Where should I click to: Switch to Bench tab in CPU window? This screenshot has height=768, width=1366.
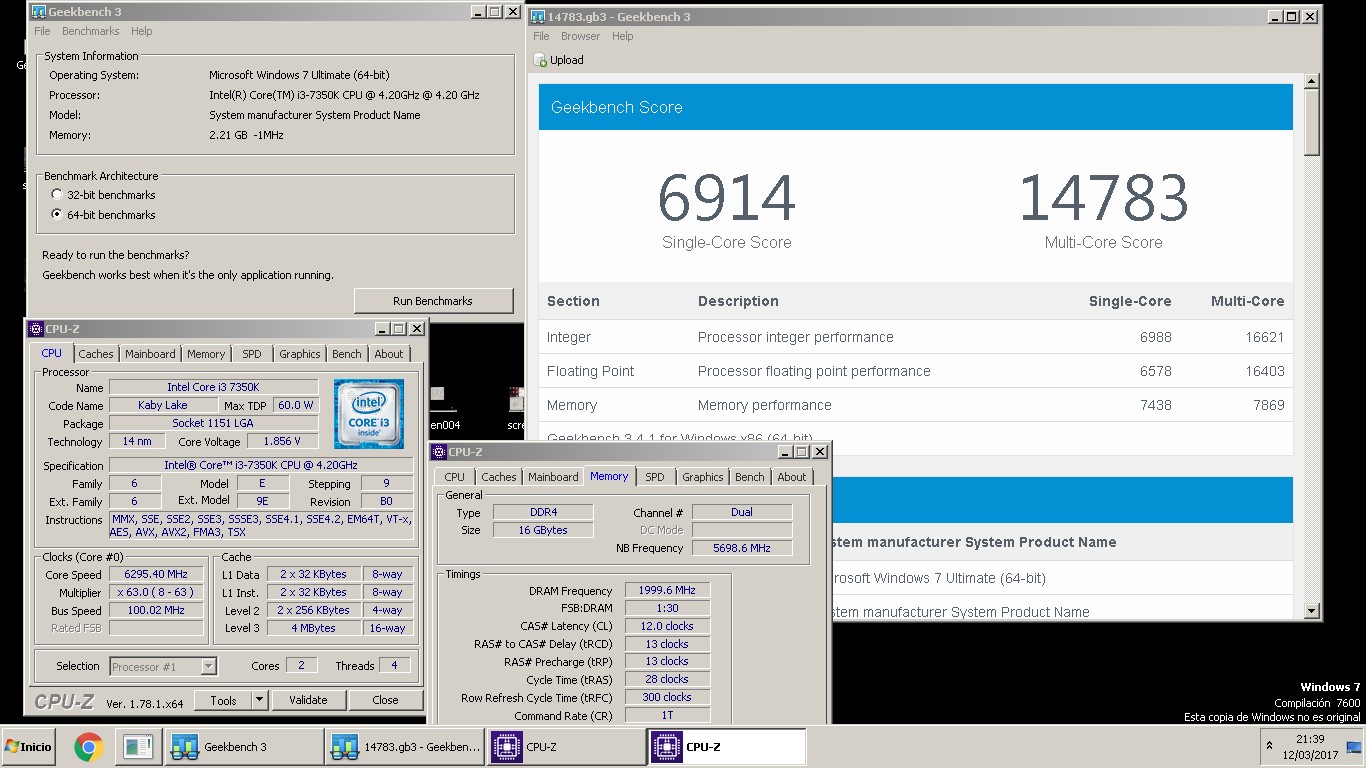point(347,354)
